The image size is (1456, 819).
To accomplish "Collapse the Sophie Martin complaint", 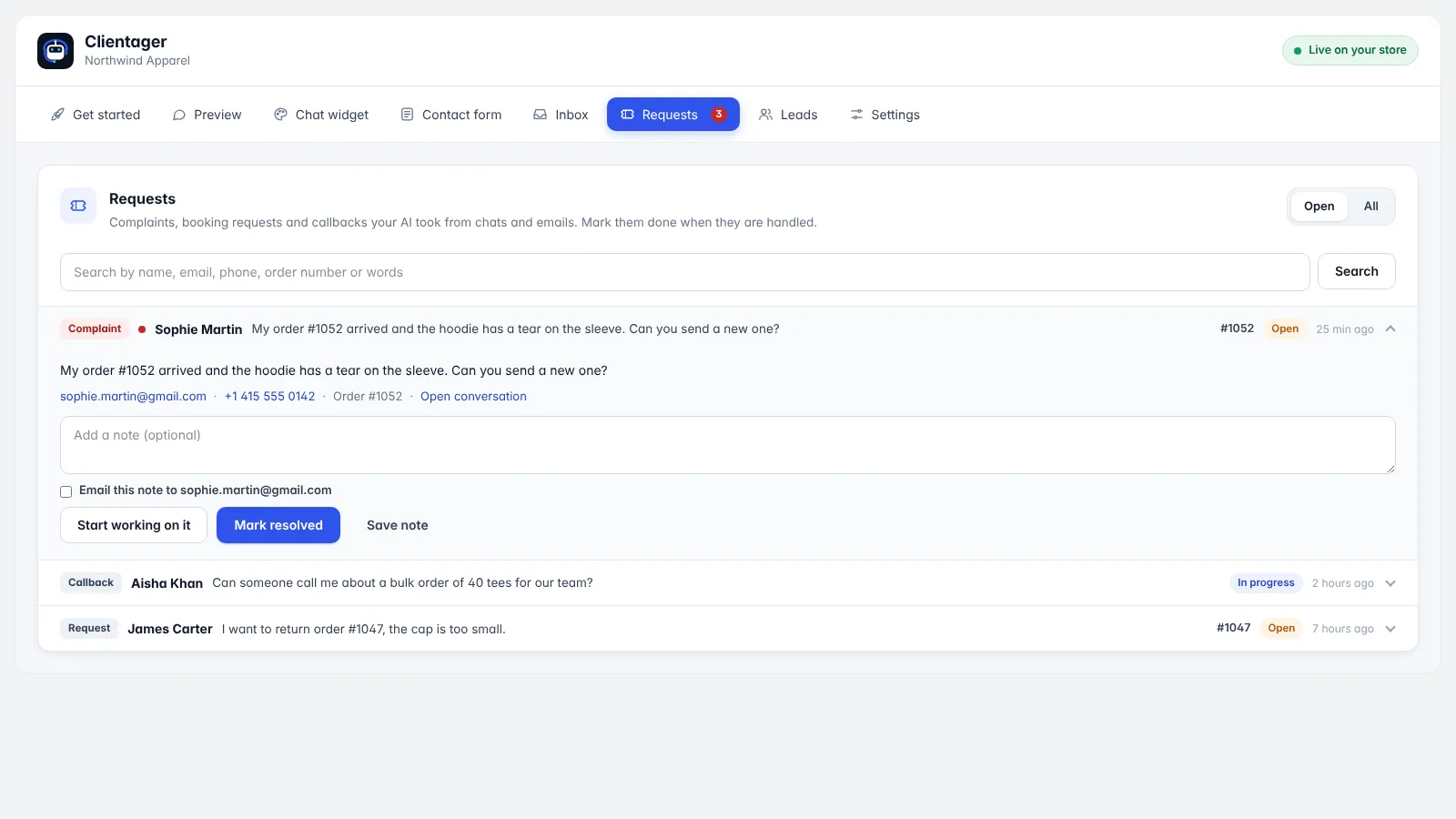I will (1390, 329).
